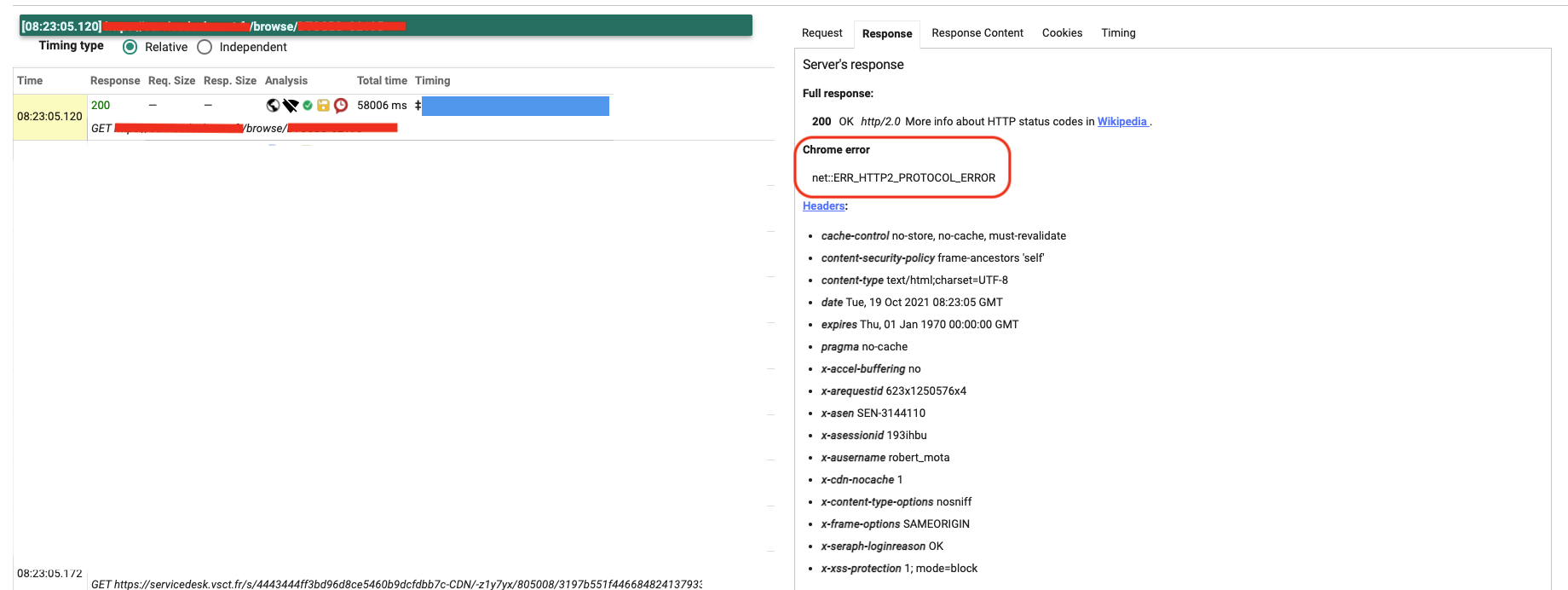Click the globe icon in Analysis column
Screen dimensions: 1568x590
coord(273,106)
